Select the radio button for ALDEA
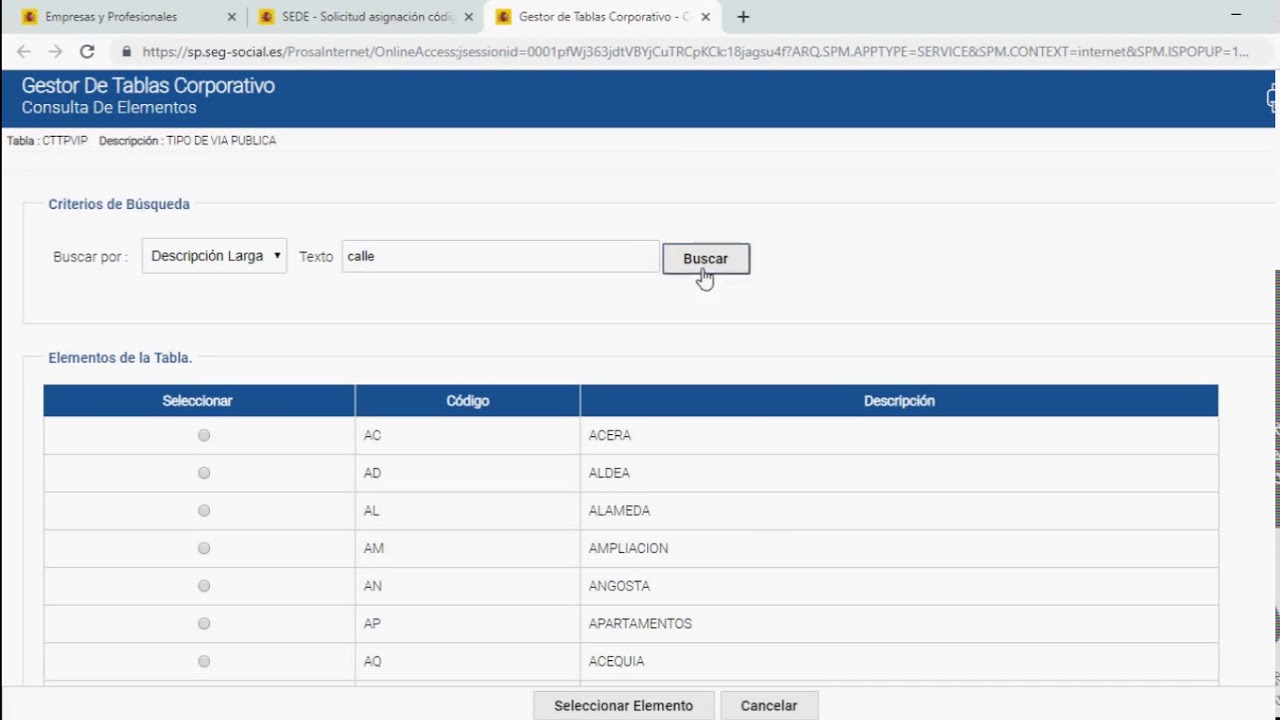 [x=203, y=472]
